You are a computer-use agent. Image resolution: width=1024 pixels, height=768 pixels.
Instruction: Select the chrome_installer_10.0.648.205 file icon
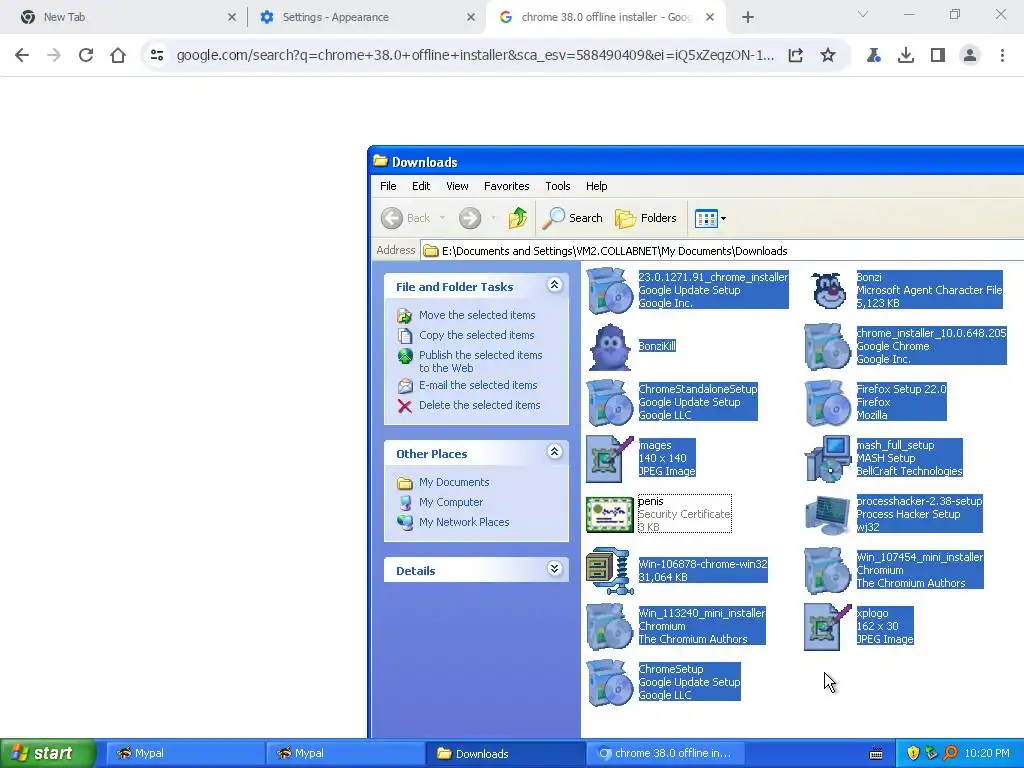[x=827, y=347]
